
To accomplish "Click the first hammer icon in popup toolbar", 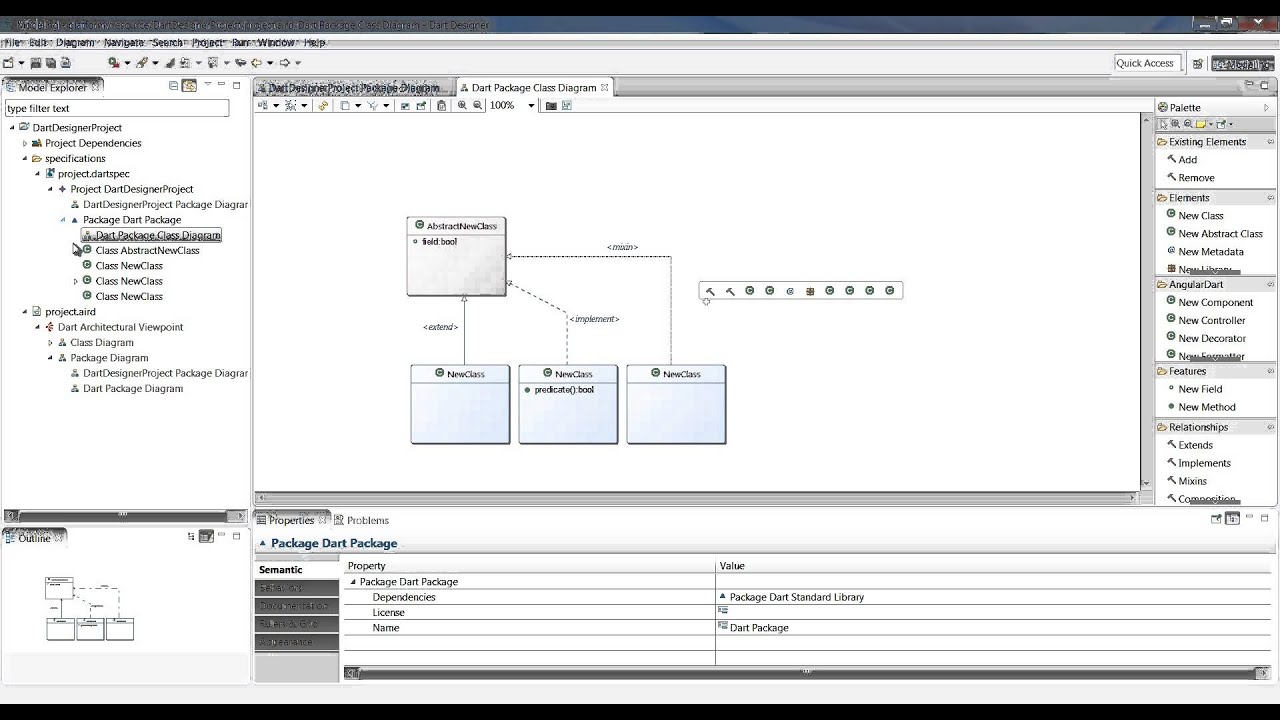I will (710, 291).
